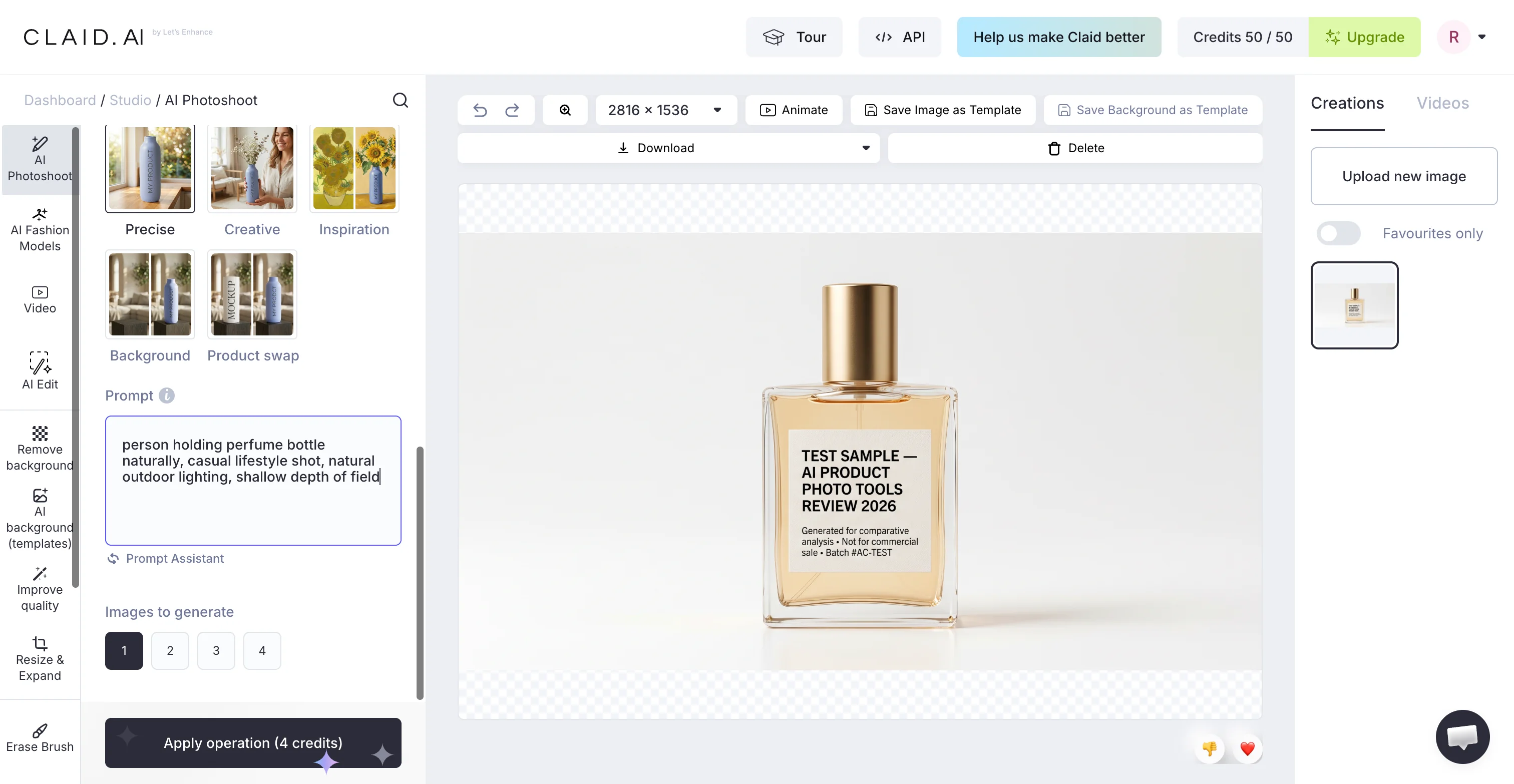This screenshot has width=1514, height=784.
Task: Open the AI Photoshoot tool
Action: (x=40, y=159)
